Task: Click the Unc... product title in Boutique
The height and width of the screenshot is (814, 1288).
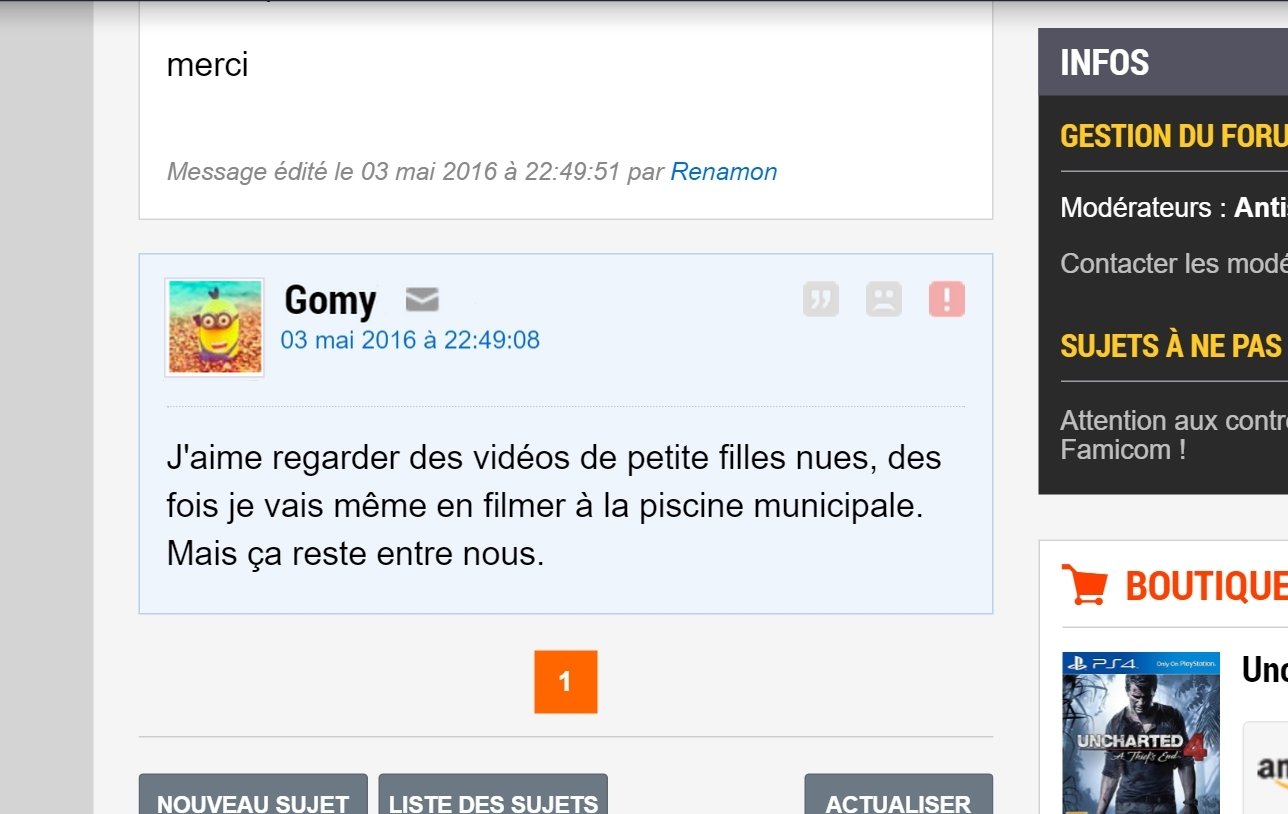Action: coord(1265,669)
